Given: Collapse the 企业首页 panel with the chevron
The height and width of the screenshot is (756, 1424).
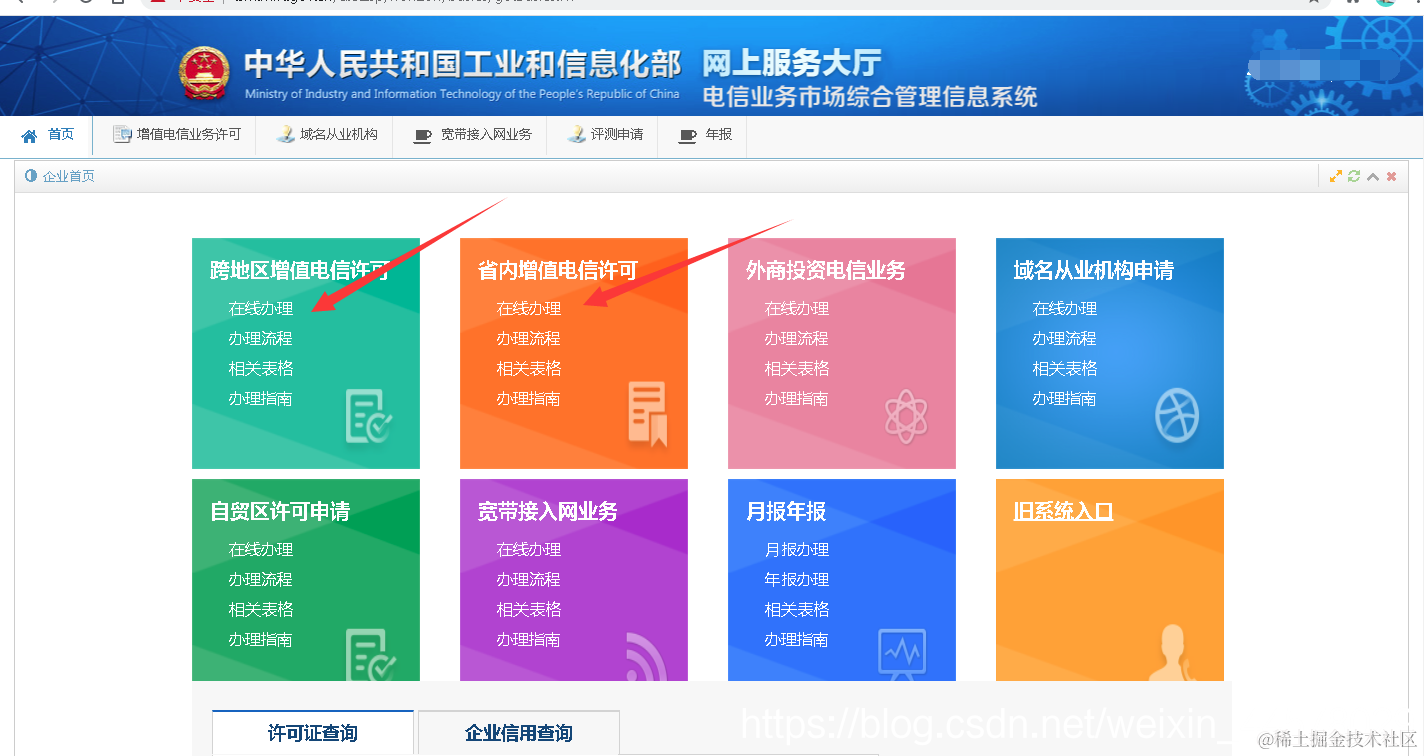Looking at the screenshot, I should [1372, 175].
